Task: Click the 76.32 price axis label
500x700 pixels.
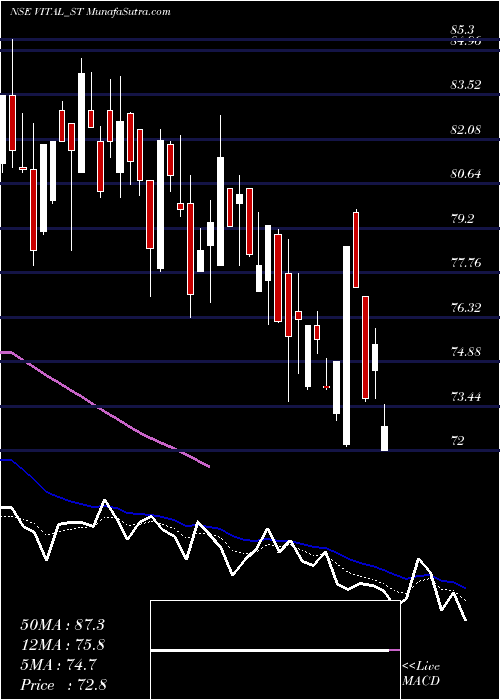Action: (x=466, y=307)
